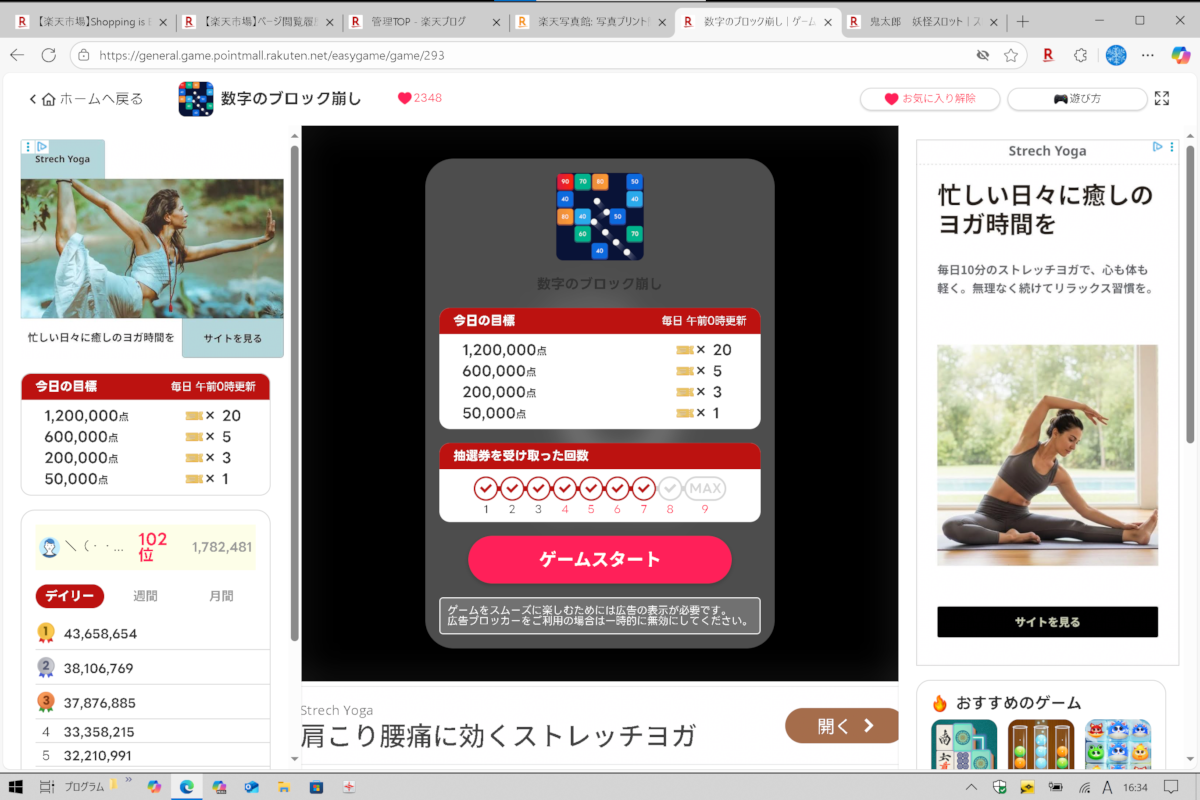Click the 数字のブロック崩し header game icon
The image size is (1200, 800).
tap(196, 99)
